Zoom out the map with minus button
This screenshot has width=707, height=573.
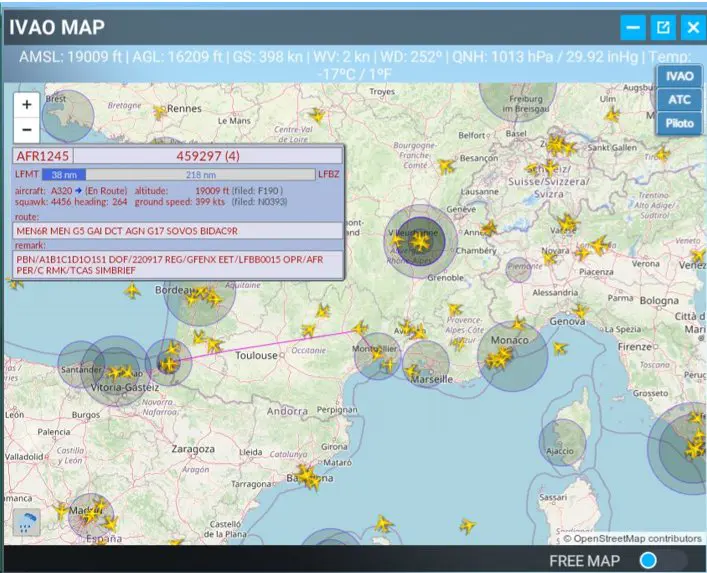27,130
